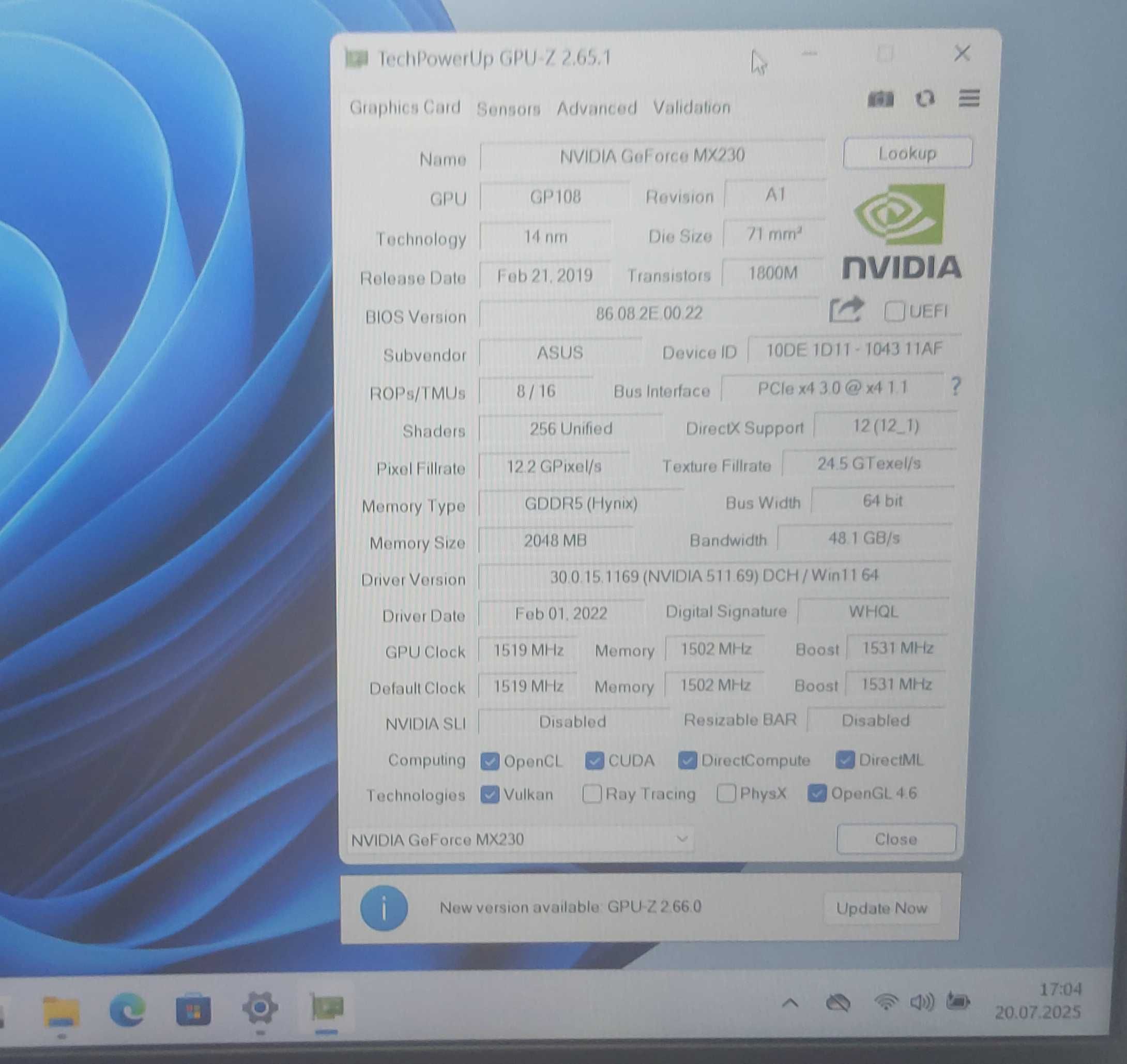Click the battery tray icon
The image size is (1127, 1064).
coord(957,1001)
